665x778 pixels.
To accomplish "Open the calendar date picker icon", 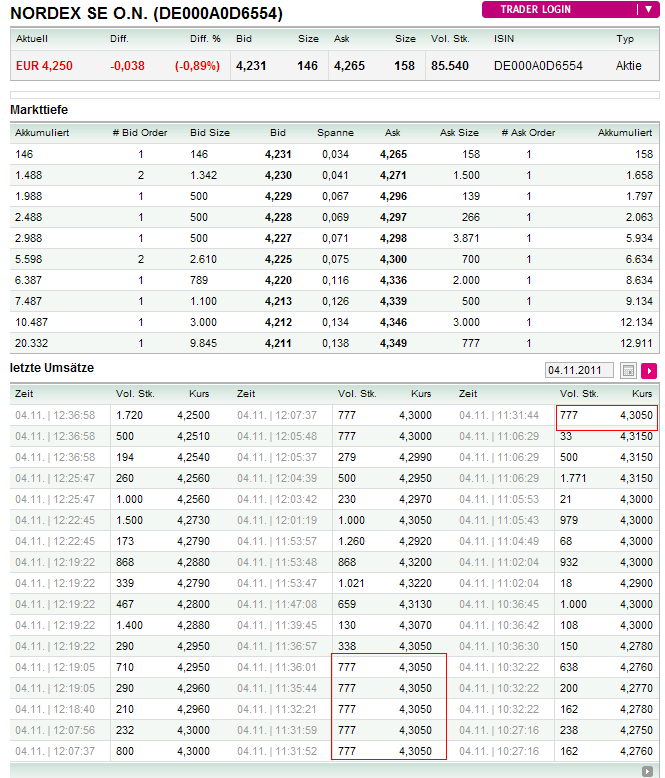I will coord(629,370).
